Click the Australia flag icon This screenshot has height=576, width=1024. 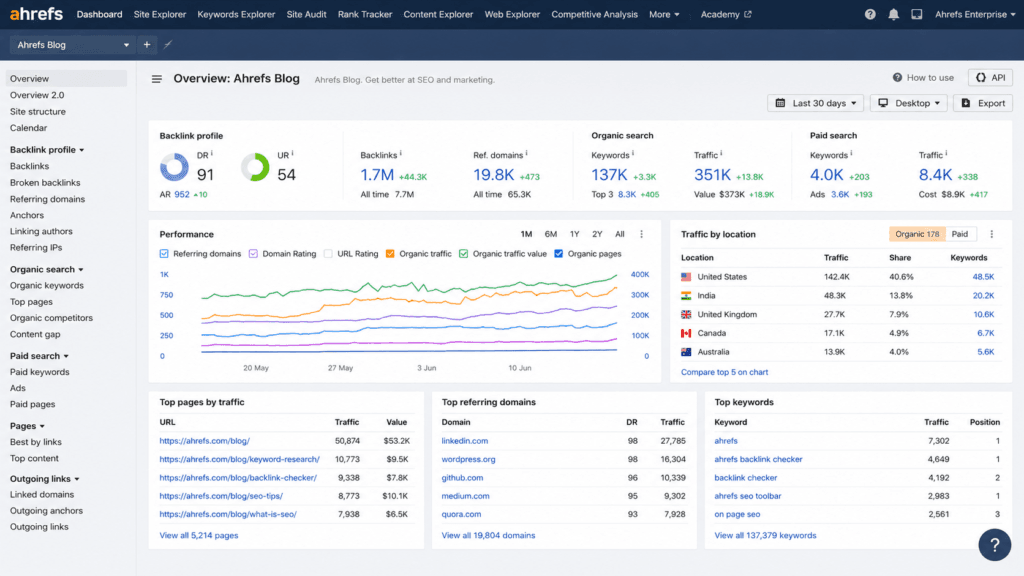point(686,352)
